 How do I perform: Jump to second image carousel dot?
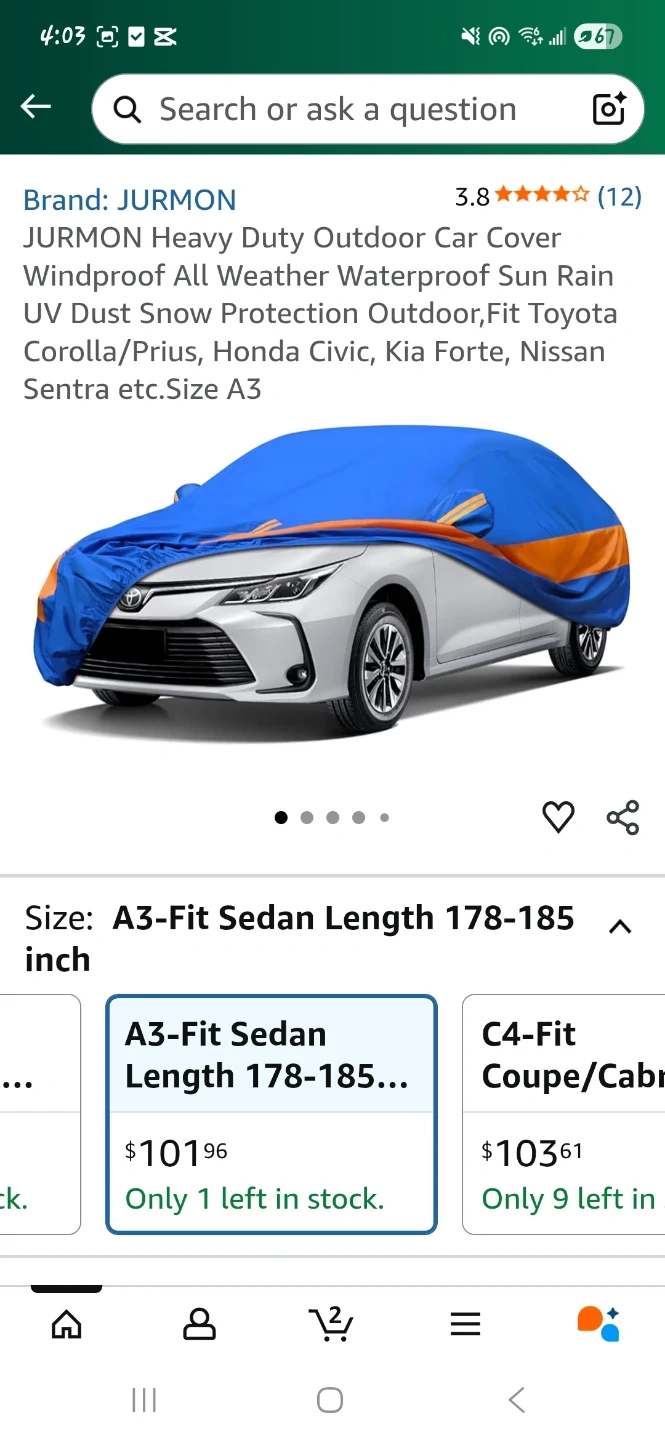[x=307, y=817]
